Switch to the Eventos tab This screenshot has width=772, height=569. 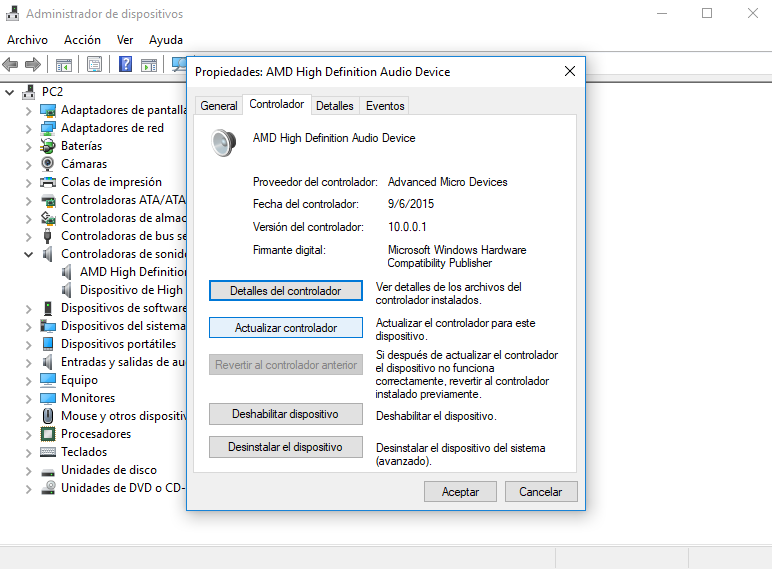pyautogui.click(x=385, y=106)
